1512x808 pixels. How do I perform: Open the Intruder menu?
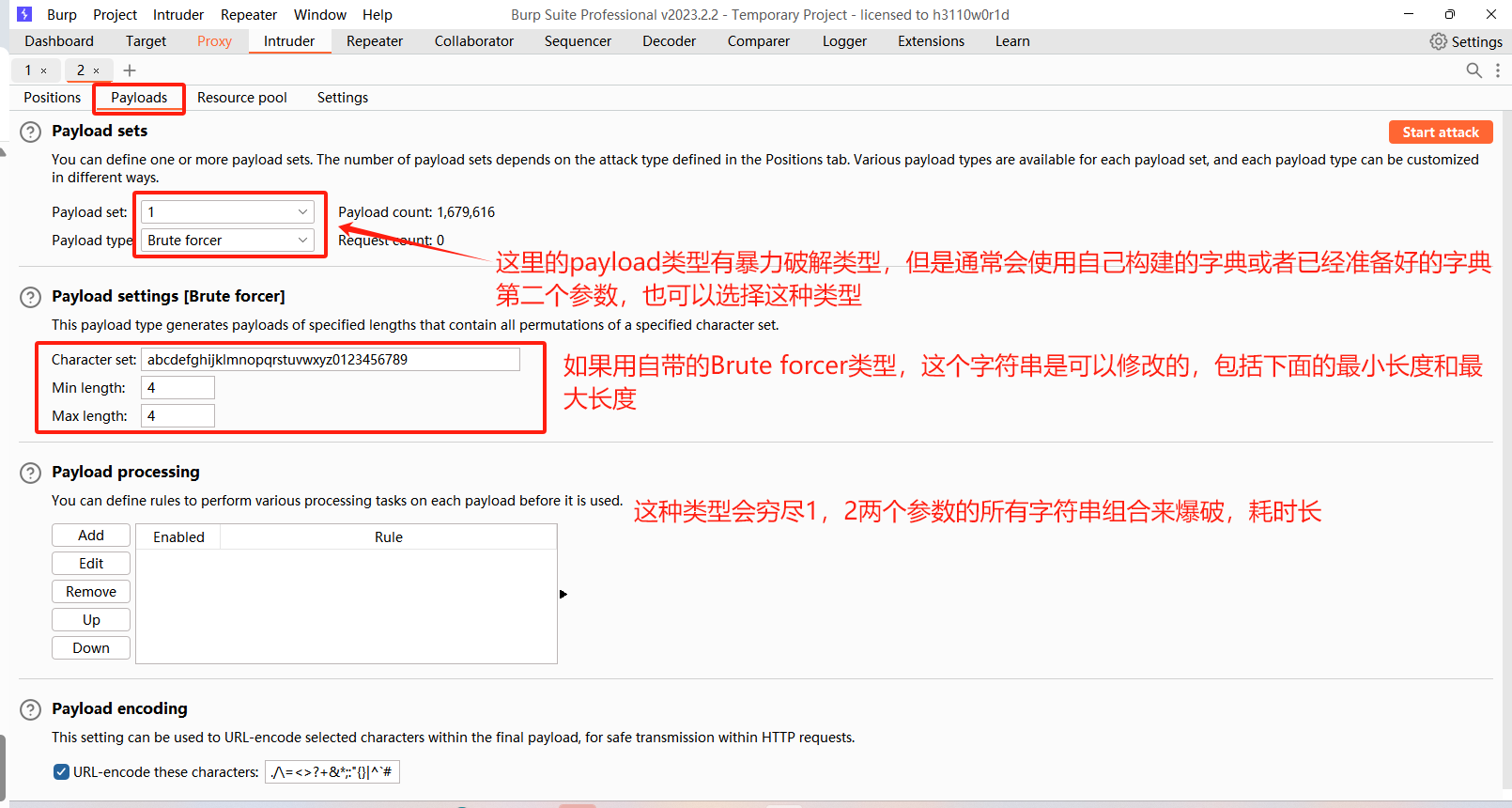click(178, 15)
